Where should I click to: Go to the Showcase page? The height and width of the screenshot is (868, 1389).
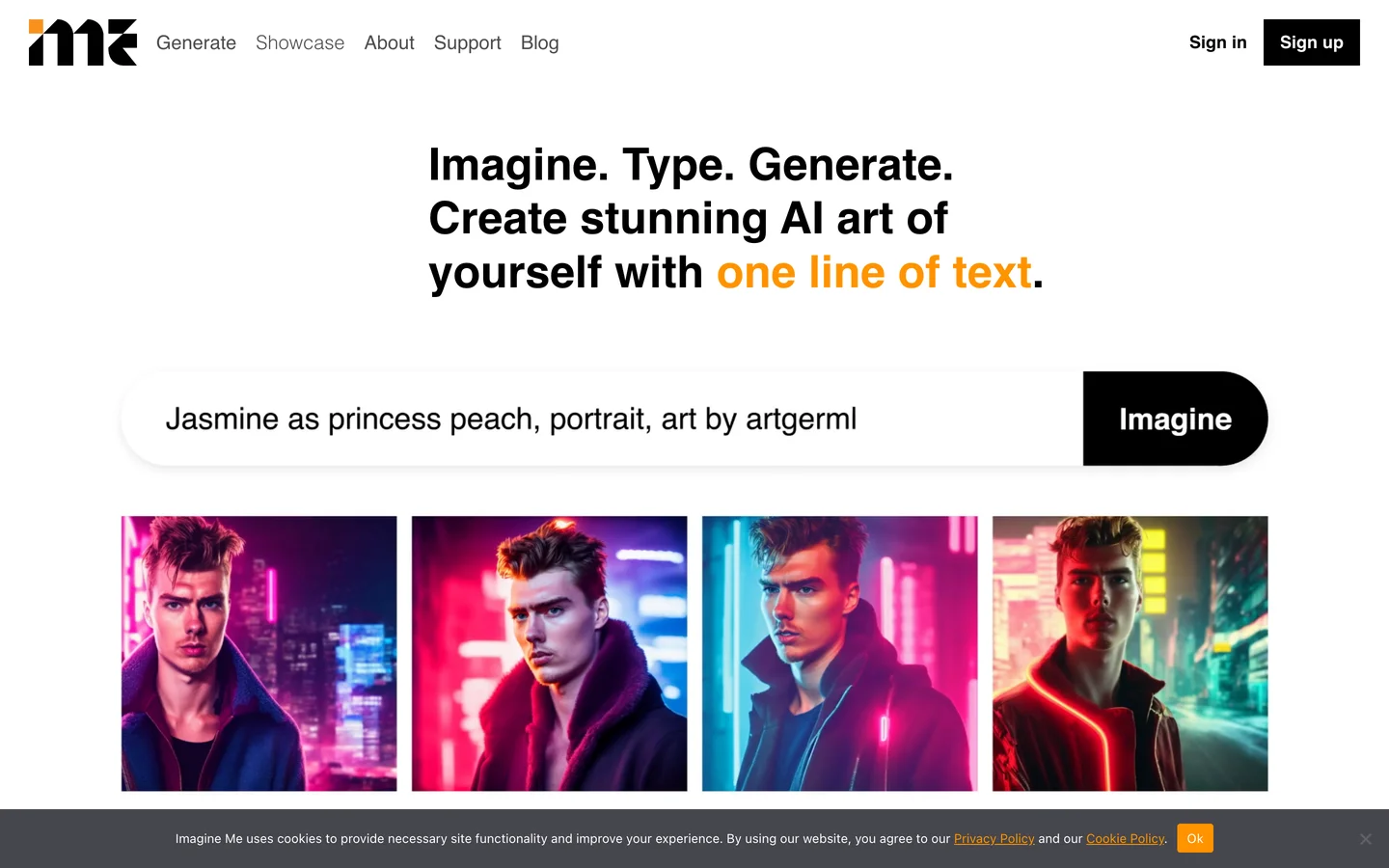click(x=300, y=42)
